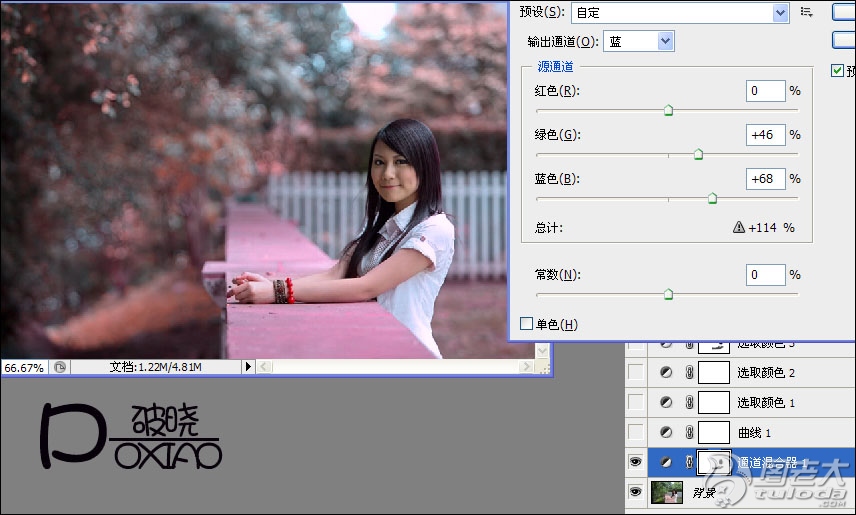Click the 绿色 green slider handle
856x515 pixels.
[698, 155]
